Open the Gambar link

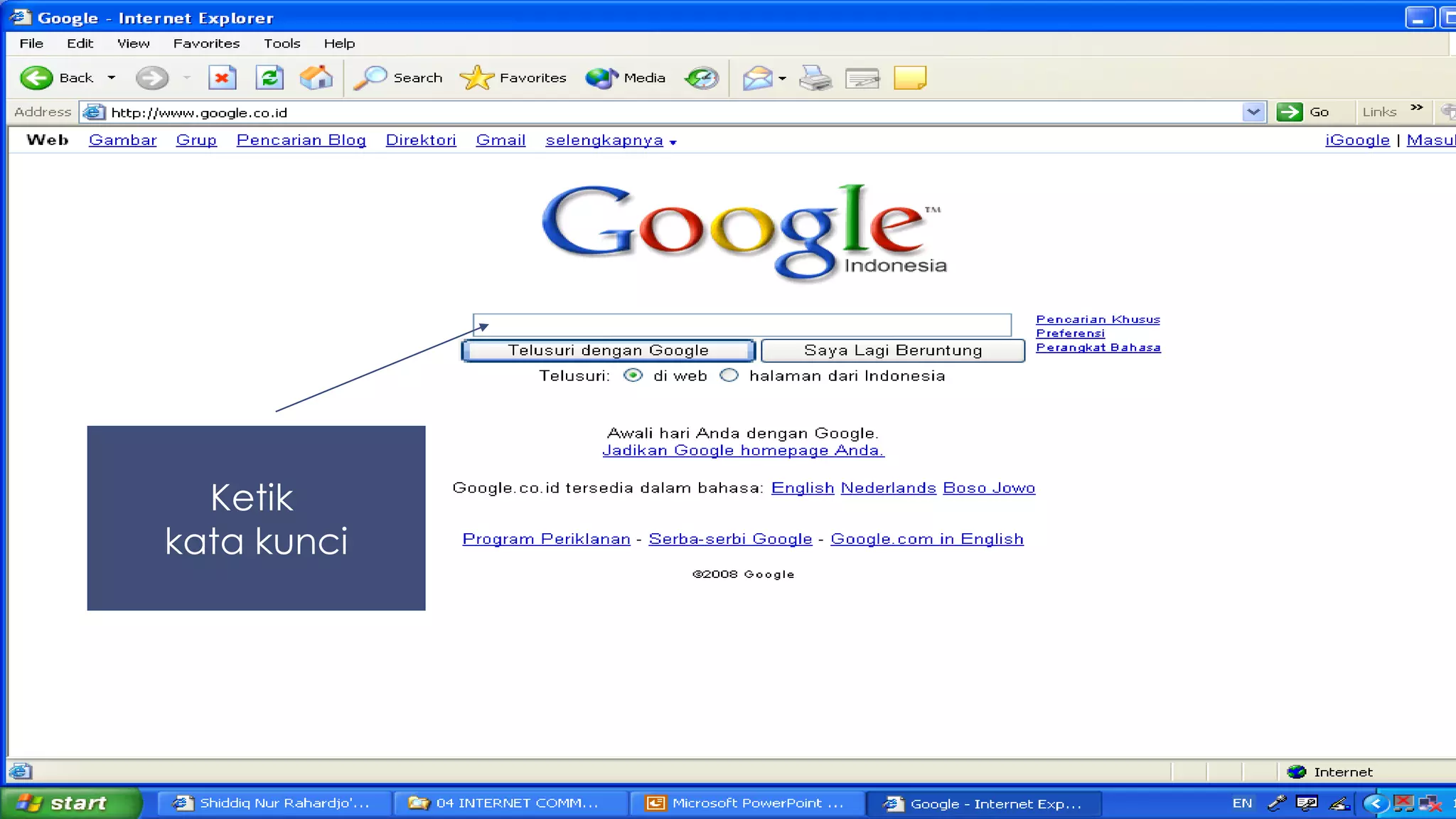click(122, 140)
